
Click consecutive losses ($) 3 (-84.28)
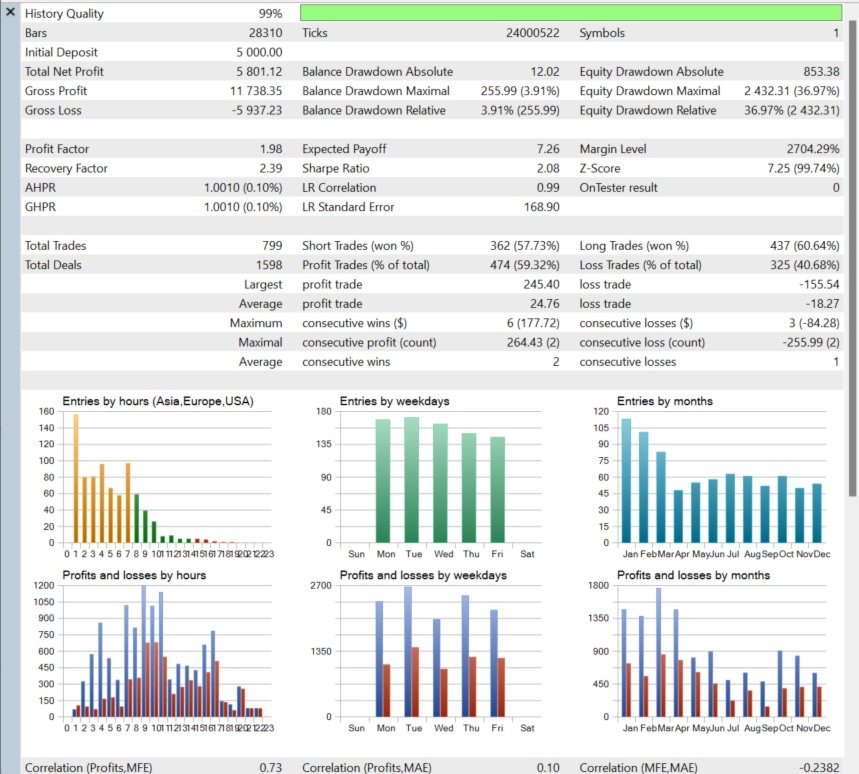coord(815,323)
